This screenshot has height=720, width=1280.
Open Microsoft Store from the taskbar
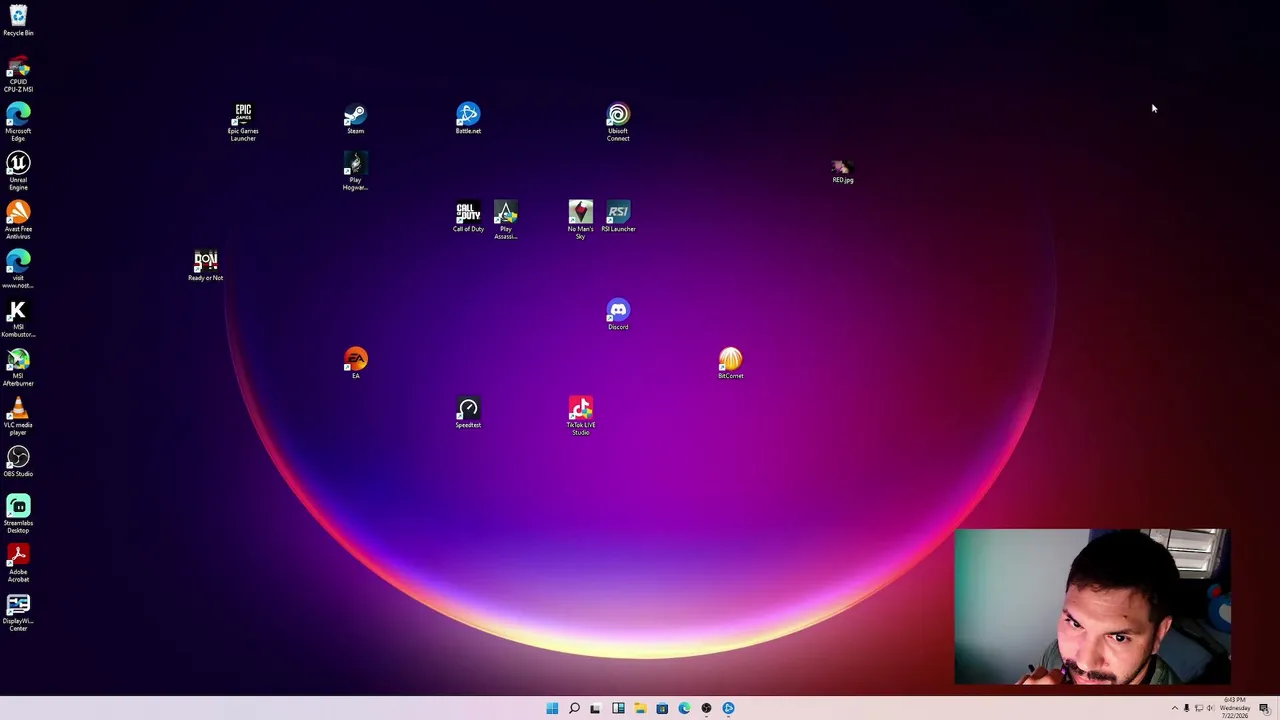(x=662, y=708)
